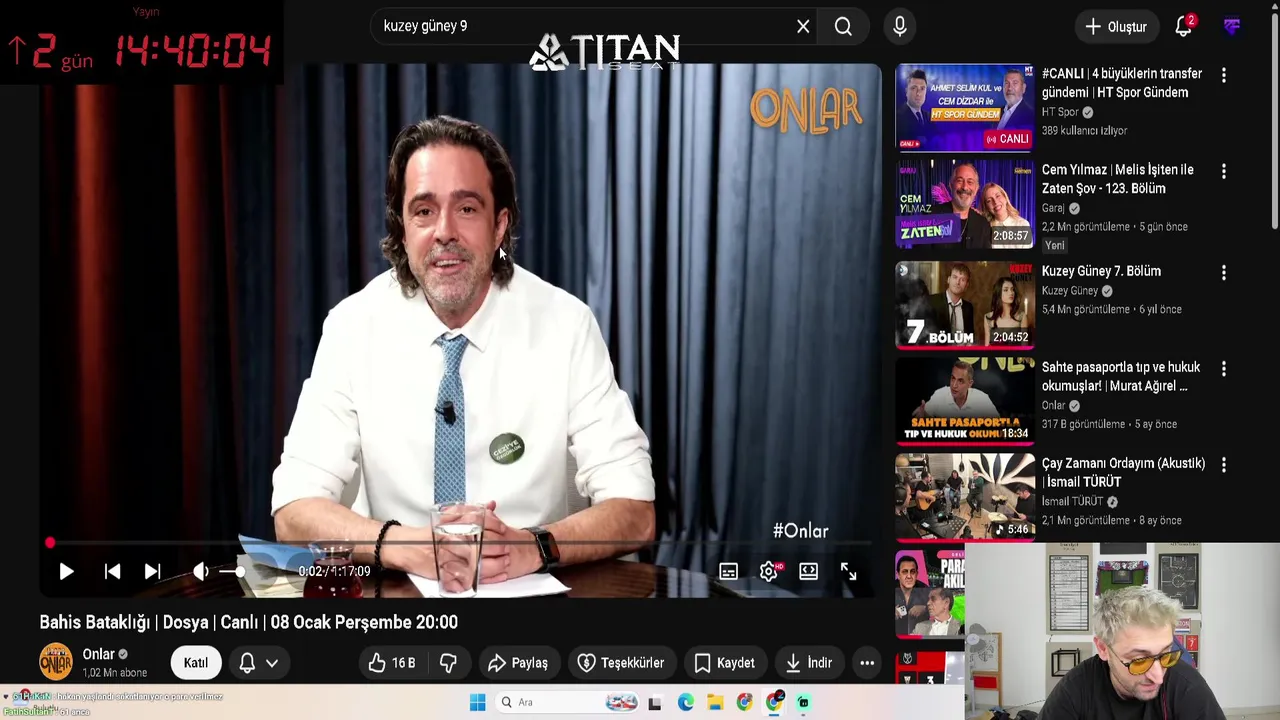The width and height of the screenshot is (1280, 720).
Task: Enter full screen mode
Action: (x=848, y=572)
